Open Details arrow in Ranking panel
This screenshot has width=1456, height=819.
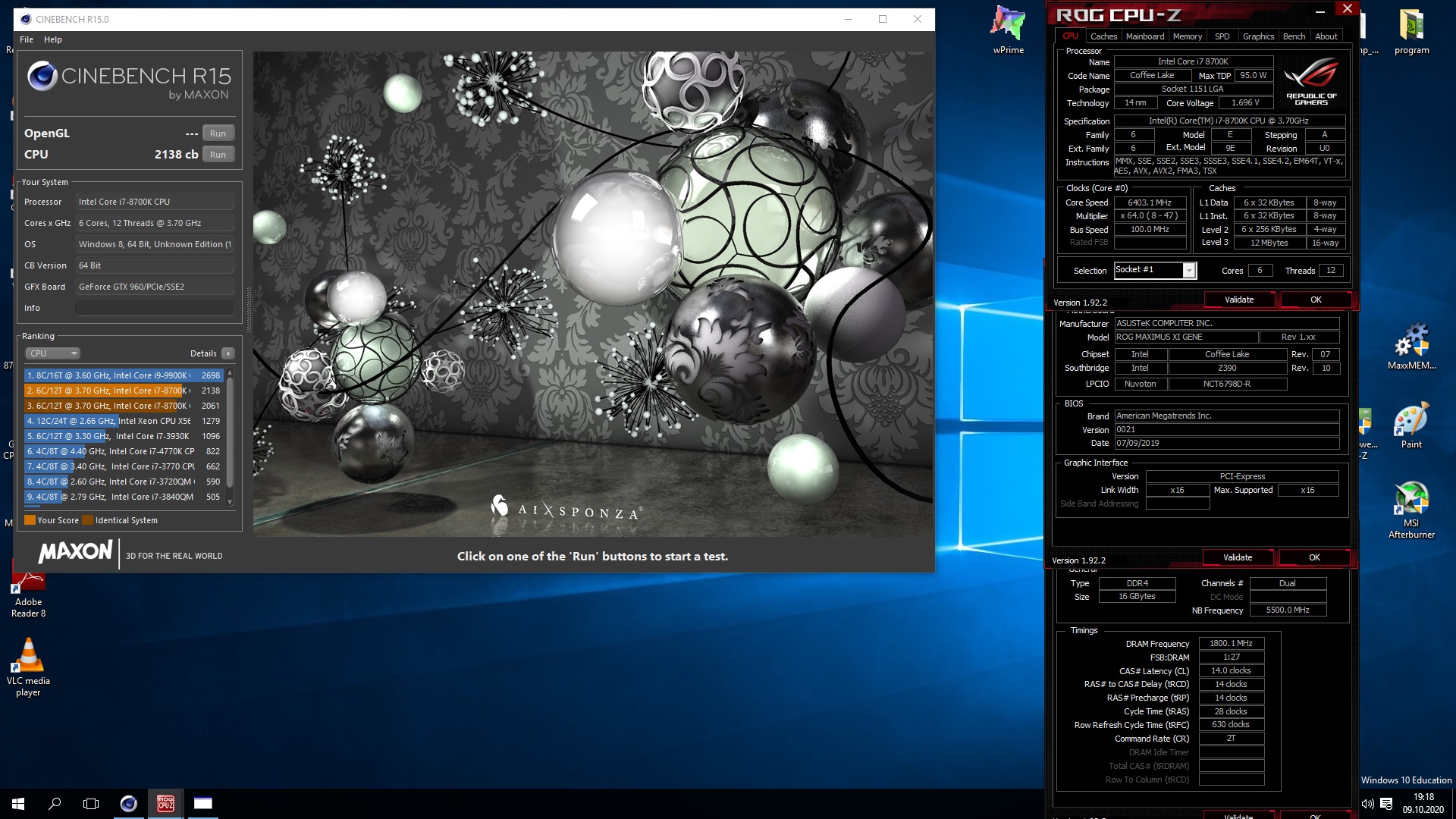[x=227, y=353]
